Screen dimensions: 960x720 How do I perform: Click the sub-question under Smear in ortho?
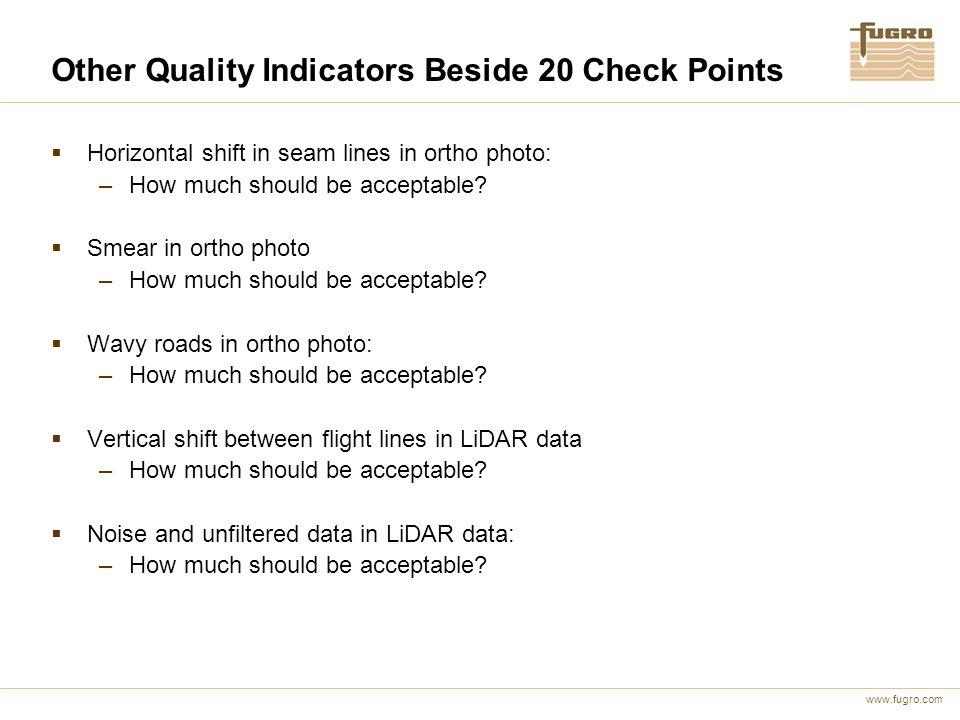pos(308,280)
